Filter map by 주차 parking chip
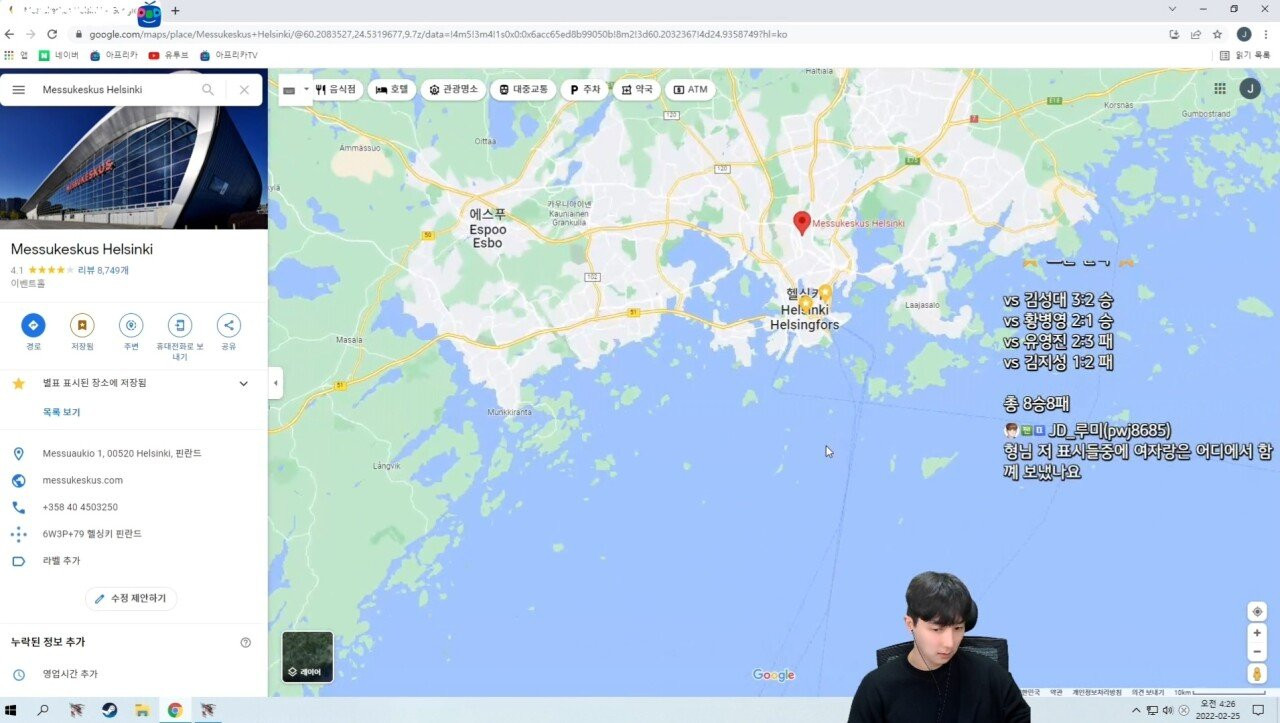This screenshot has width=1280, height=723. 585,89
